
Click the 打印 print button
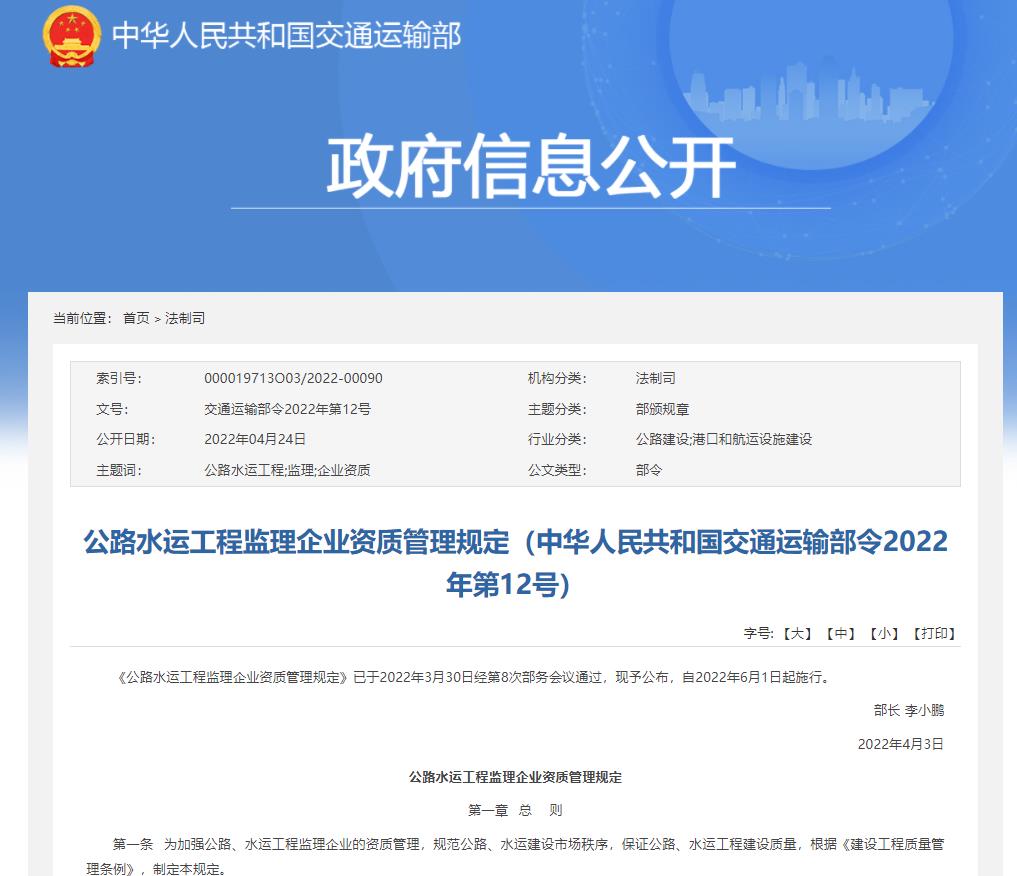934,633
